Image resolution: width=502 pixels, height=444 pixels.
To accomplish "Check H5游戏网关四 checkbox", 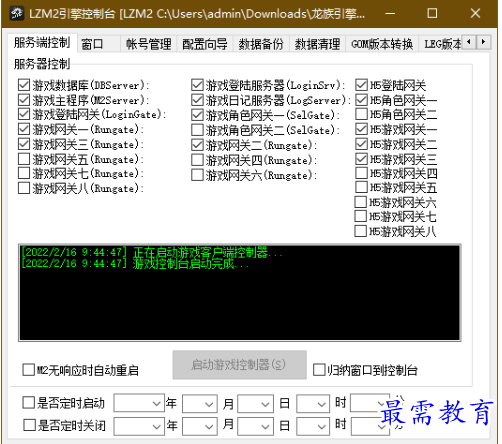I will coord(361,173).
